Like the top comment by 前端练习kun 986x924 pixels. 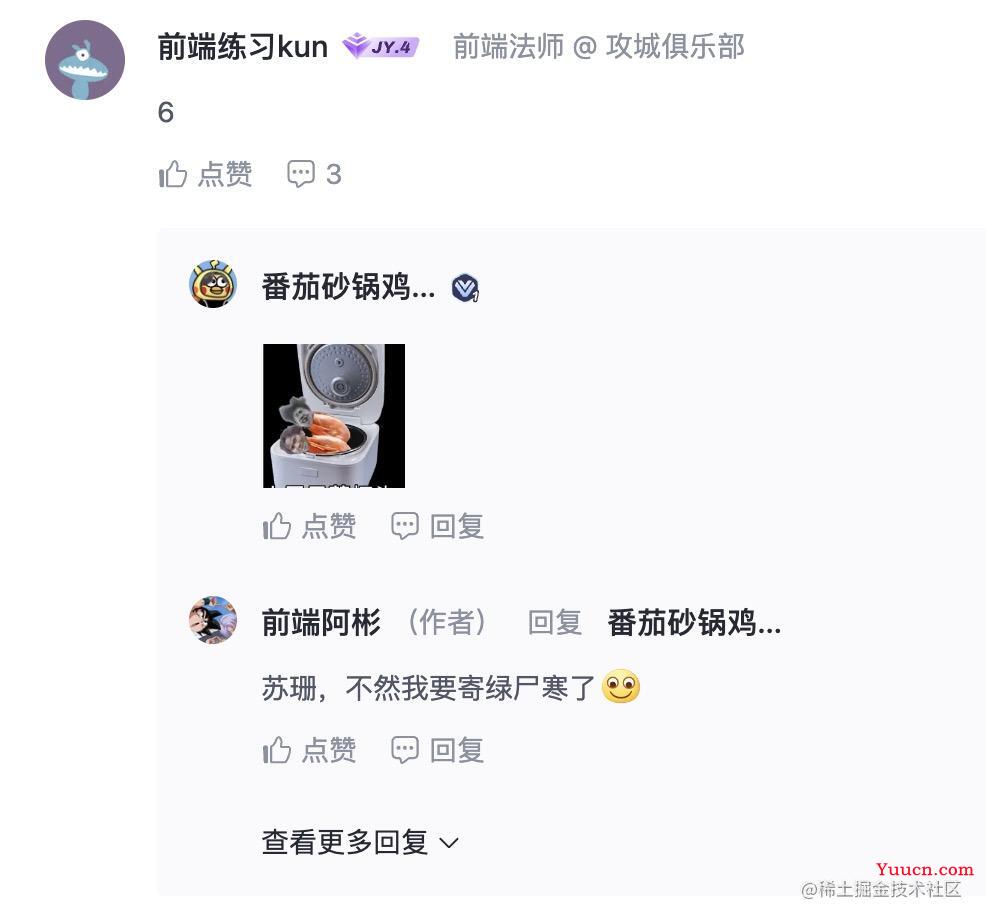click(205, 174)
